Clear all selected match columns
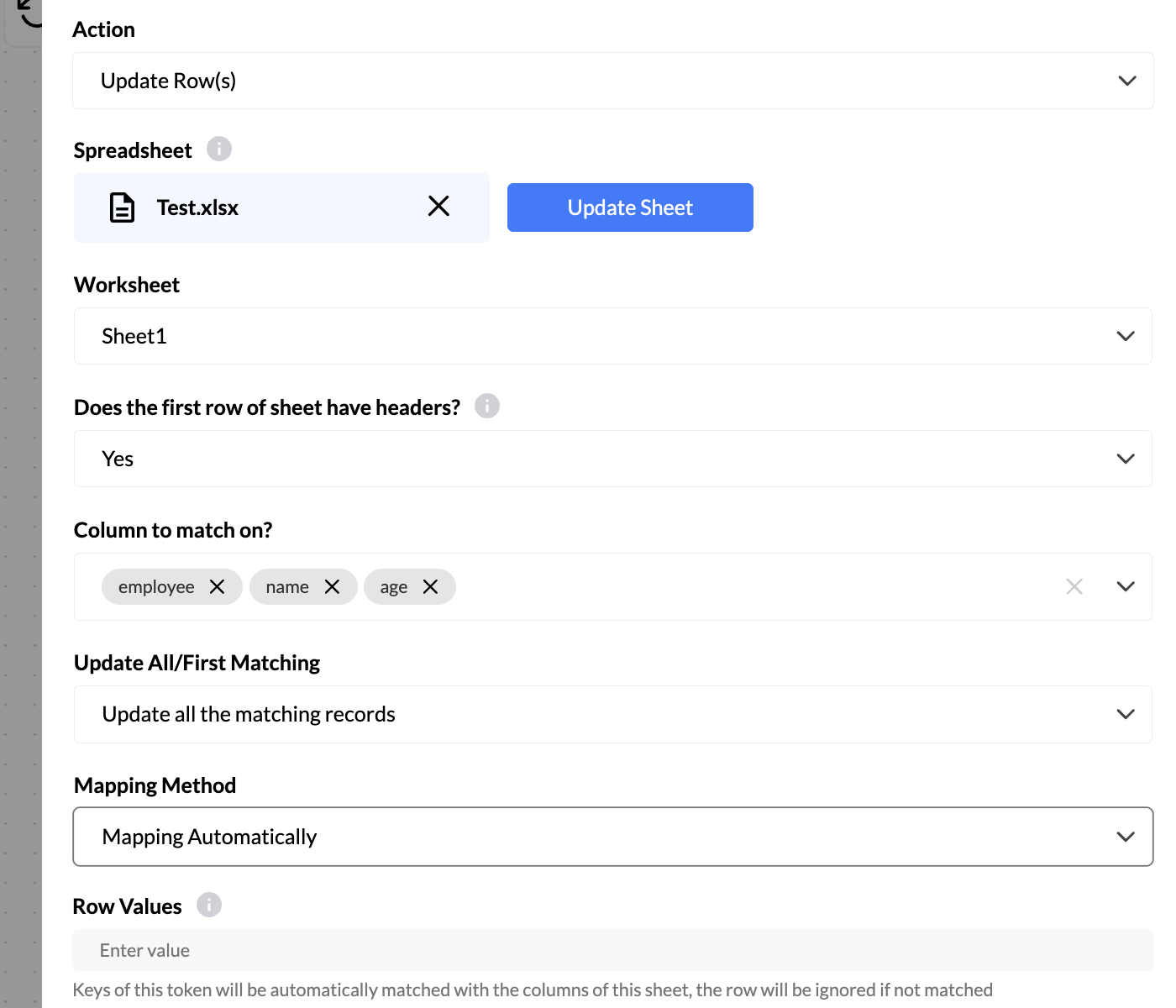Screen dimensions: 1176x1008 point(1074,586)
